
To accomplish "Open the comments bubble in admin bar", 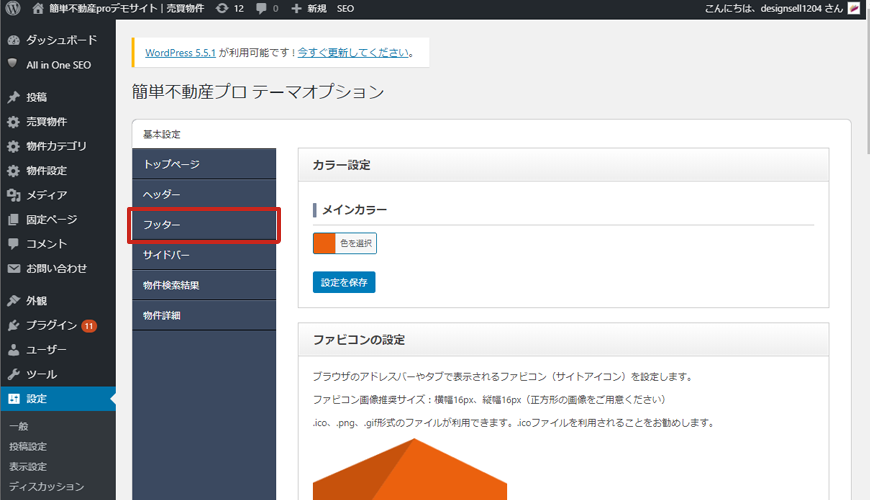I will [x=267, y=8].
